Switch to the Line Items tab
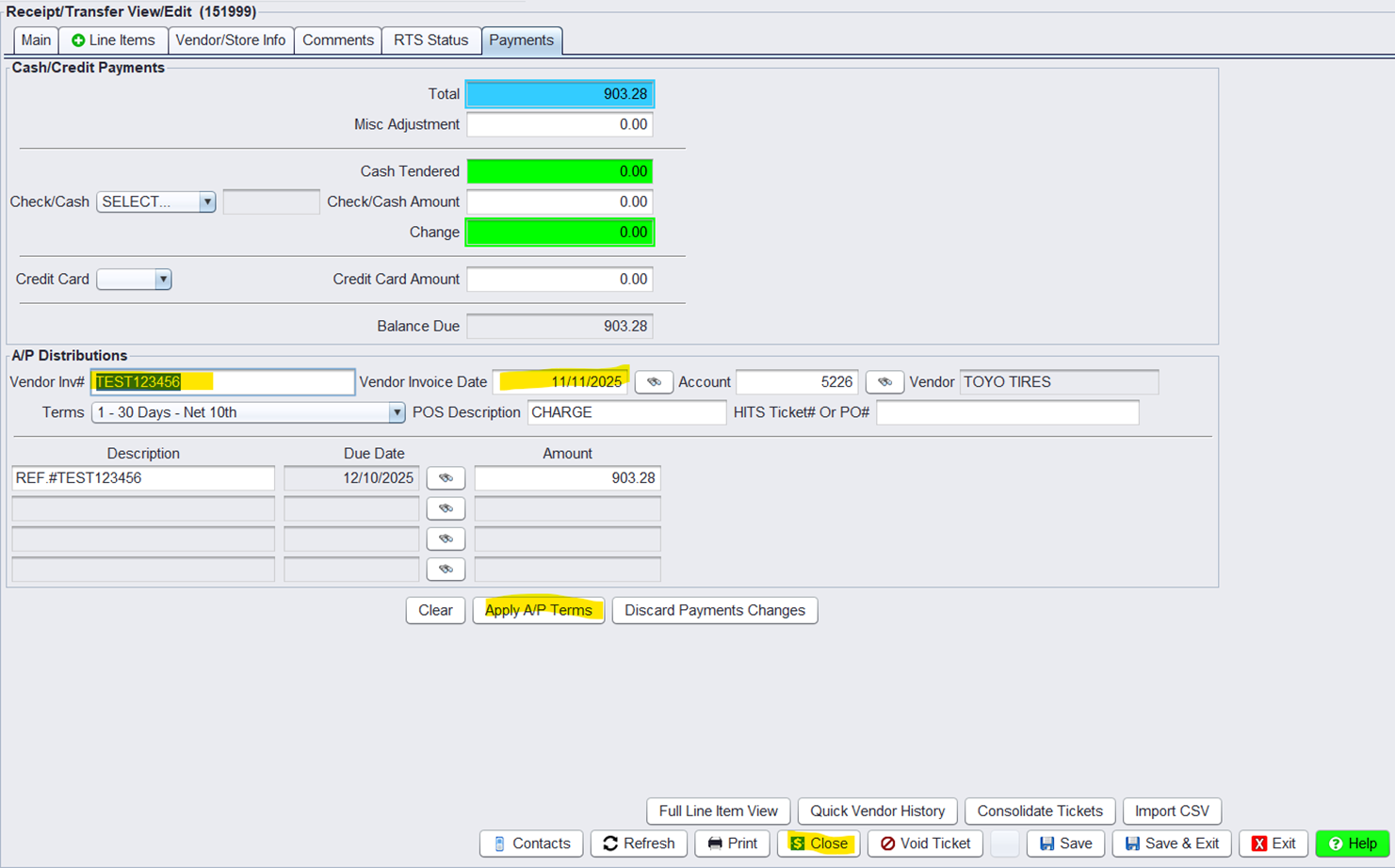Screen dimensions: 1395x868 pyautogui.click(x=113, y=40)
